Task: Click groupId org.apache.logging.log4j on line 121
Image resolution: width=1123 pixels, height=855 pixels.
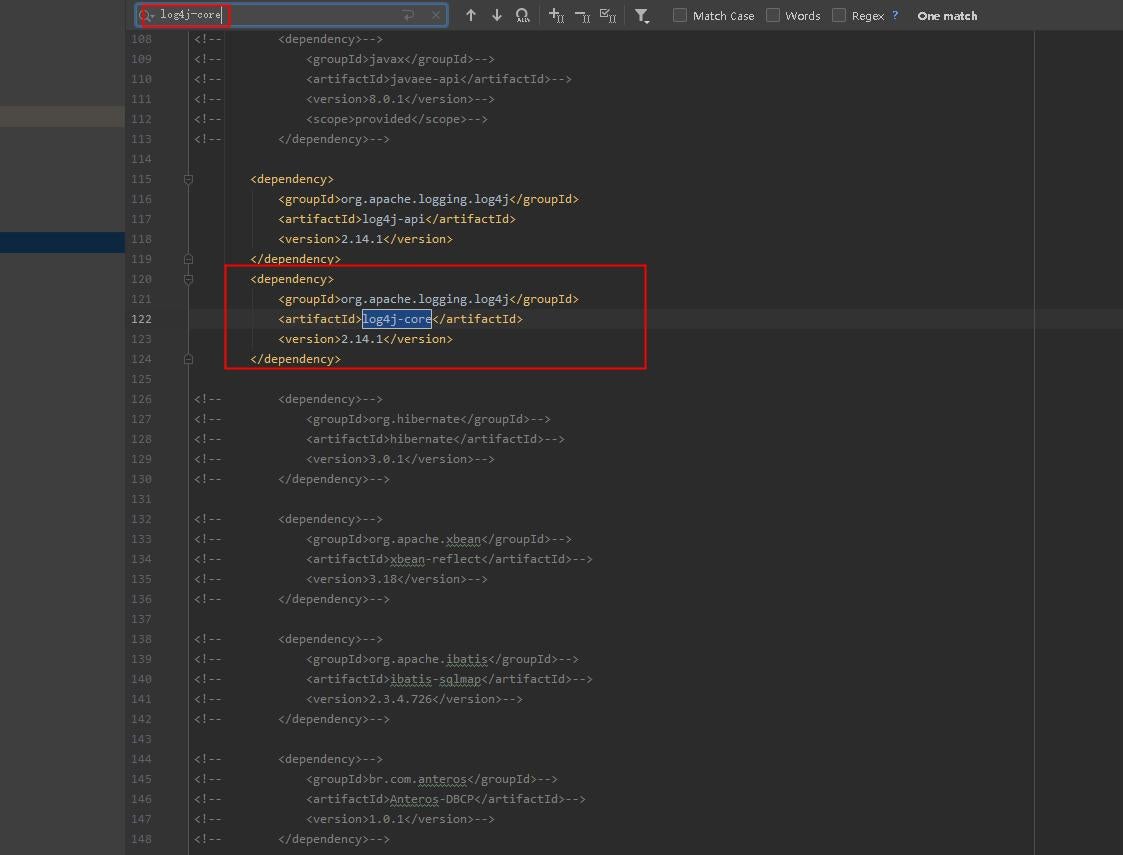Action: (x=425, y=299)
